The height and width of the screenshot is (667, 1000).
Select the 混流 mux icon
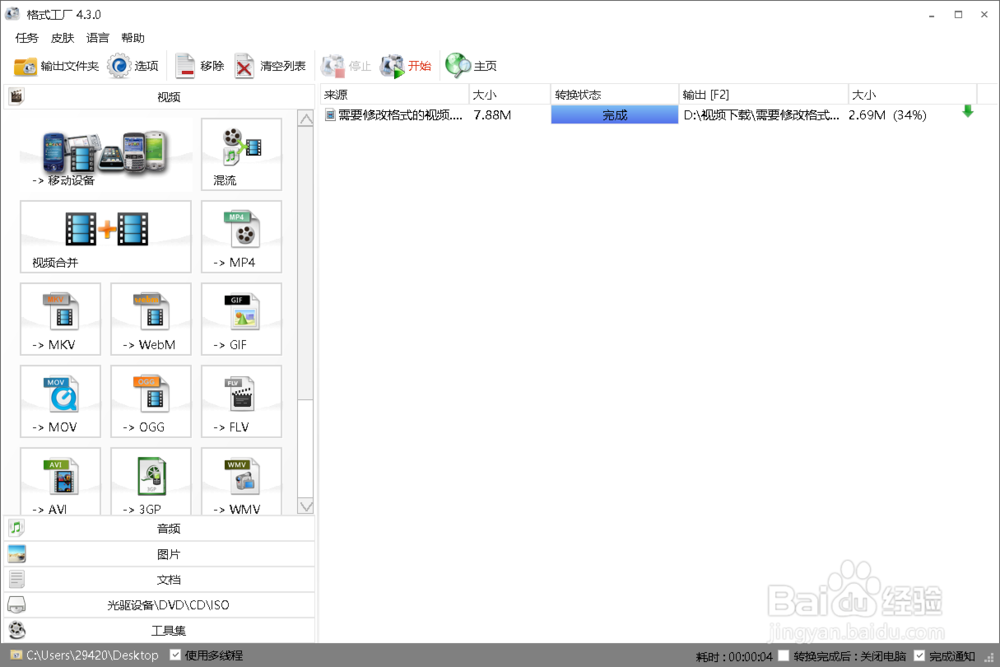pos(241,154)
